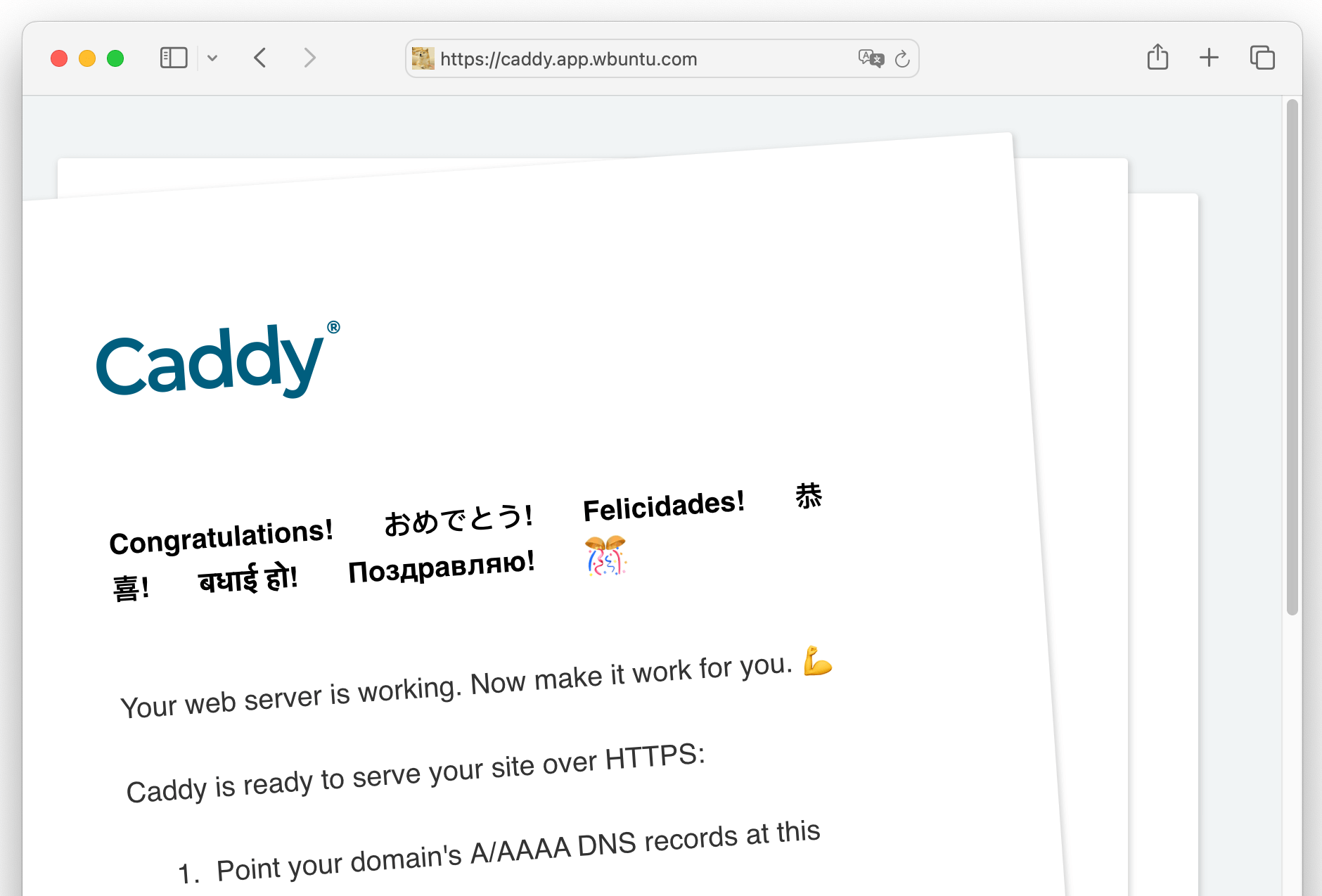Click the vertical scrollbar thumb
The image size is (1322, 896).
pyautogui.click(x=1292, y=357)
